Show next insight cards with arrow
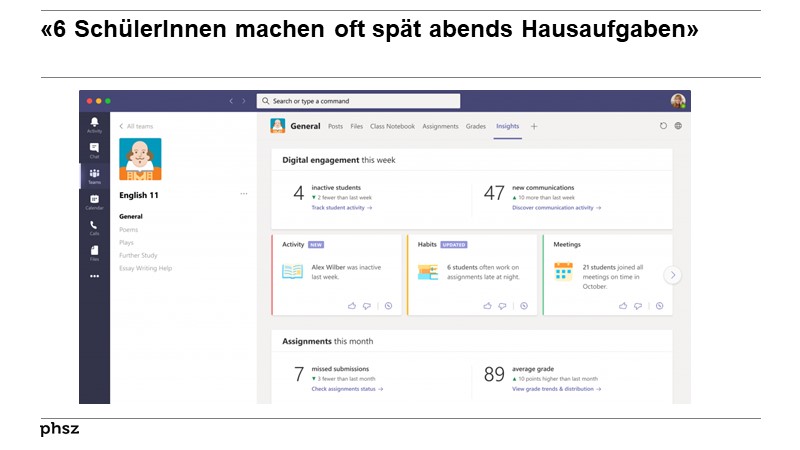This screenshot has height=450, width=800. tap(673, 275)
